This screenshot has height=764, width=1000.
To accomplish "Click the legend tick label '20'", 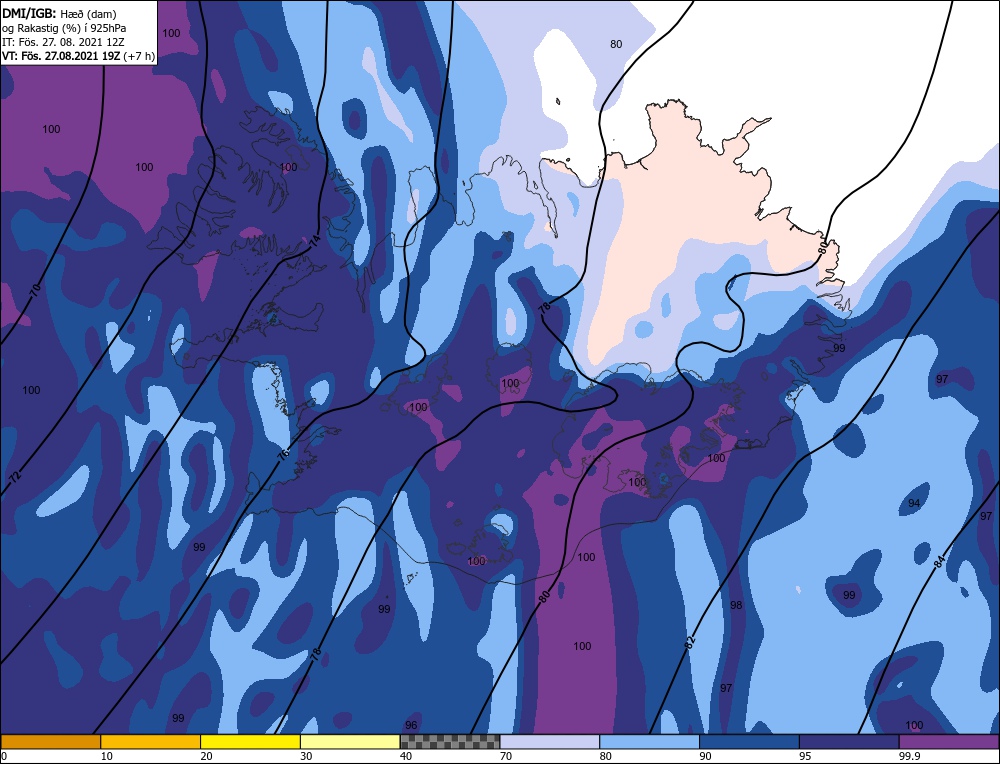I will [207, 756].
